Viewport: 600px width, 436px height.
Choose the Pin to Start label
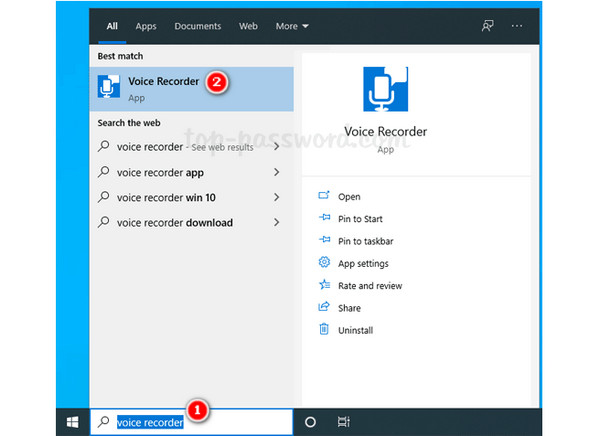coord(360,219)
